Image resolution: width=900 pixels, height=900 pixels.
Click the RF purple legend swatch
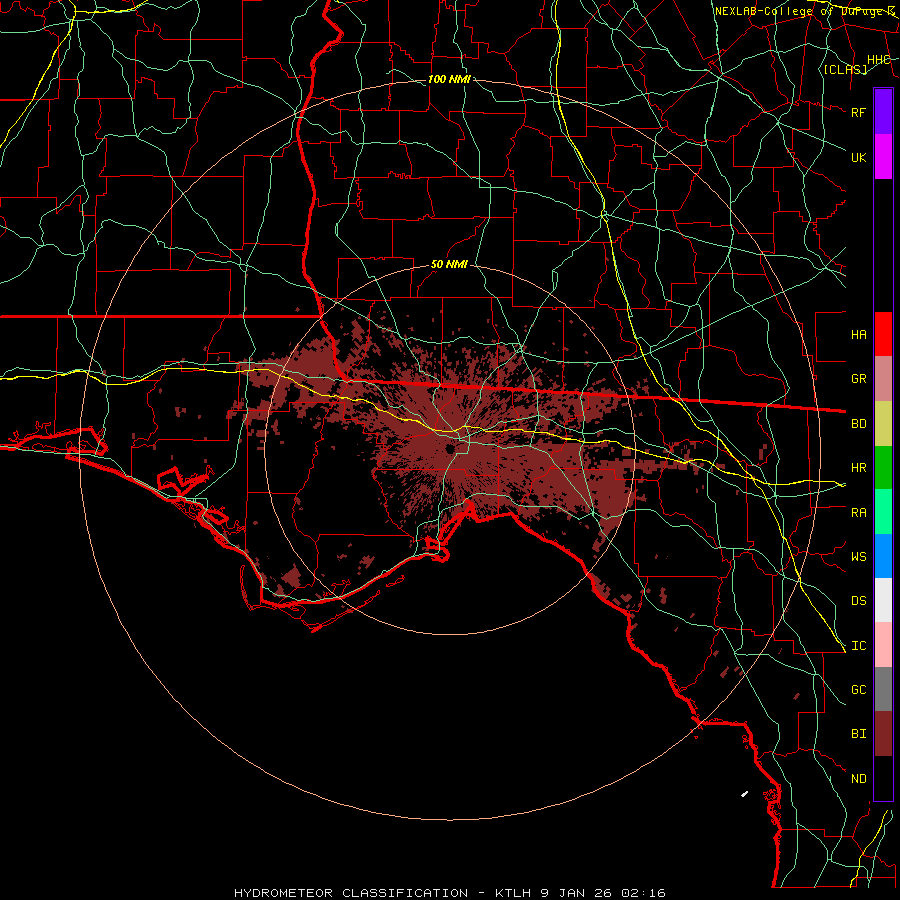click(883, 112)
